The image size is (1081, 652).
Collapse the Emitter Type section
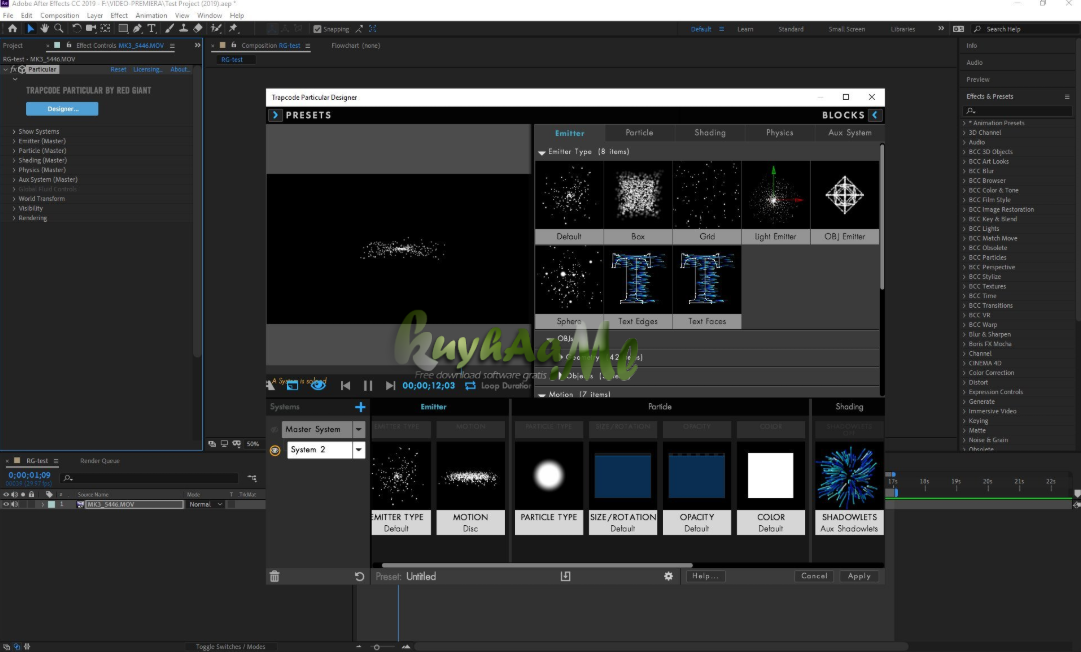point(542,152)
